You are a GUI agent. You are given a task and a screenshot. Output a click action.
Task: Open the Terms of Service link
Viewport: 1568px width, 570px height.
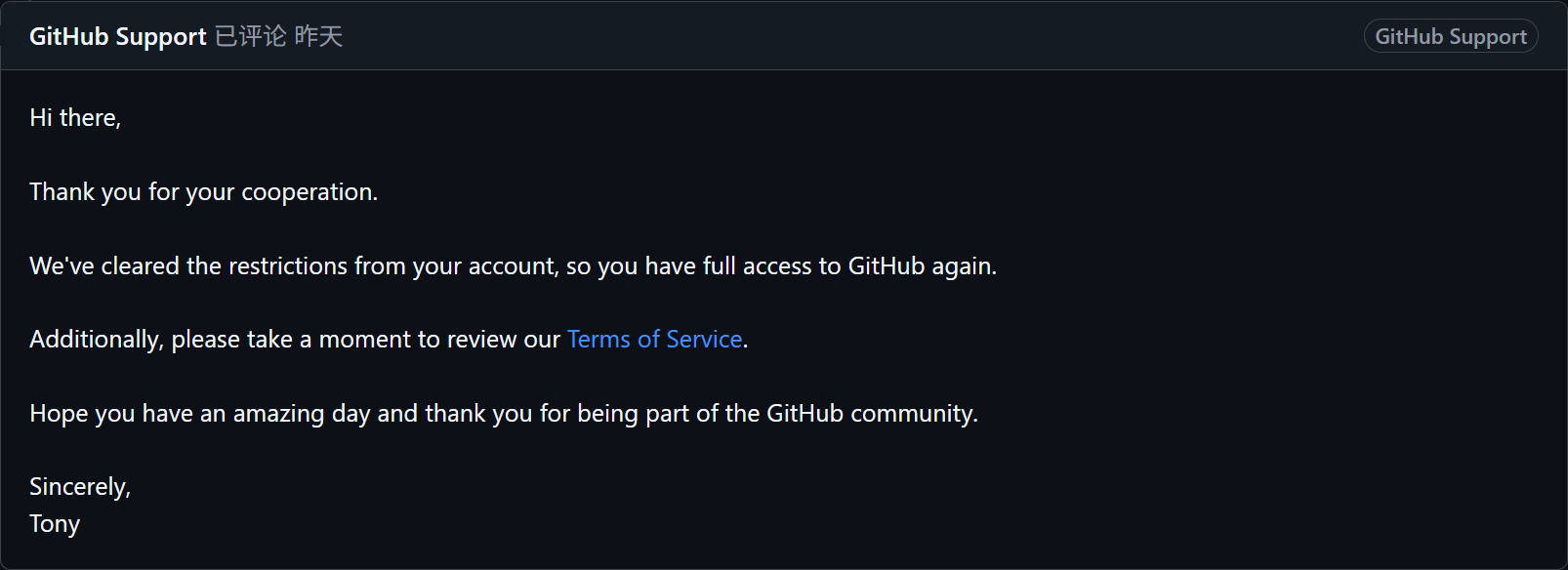(x=655, y=339)
